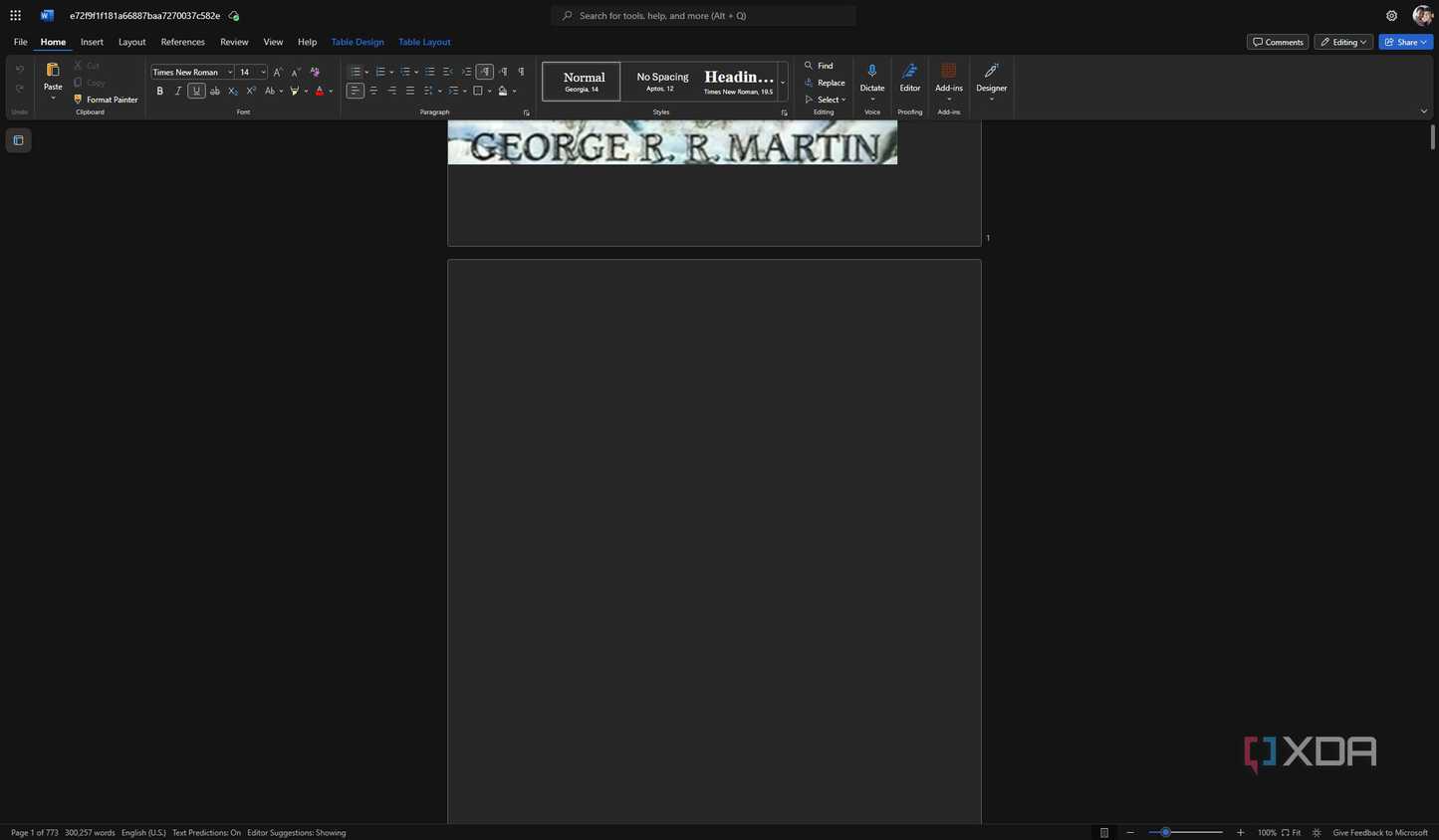1439x840 pixels.
Task: Toggle Text Predictions in status bar
Action: 206,833
